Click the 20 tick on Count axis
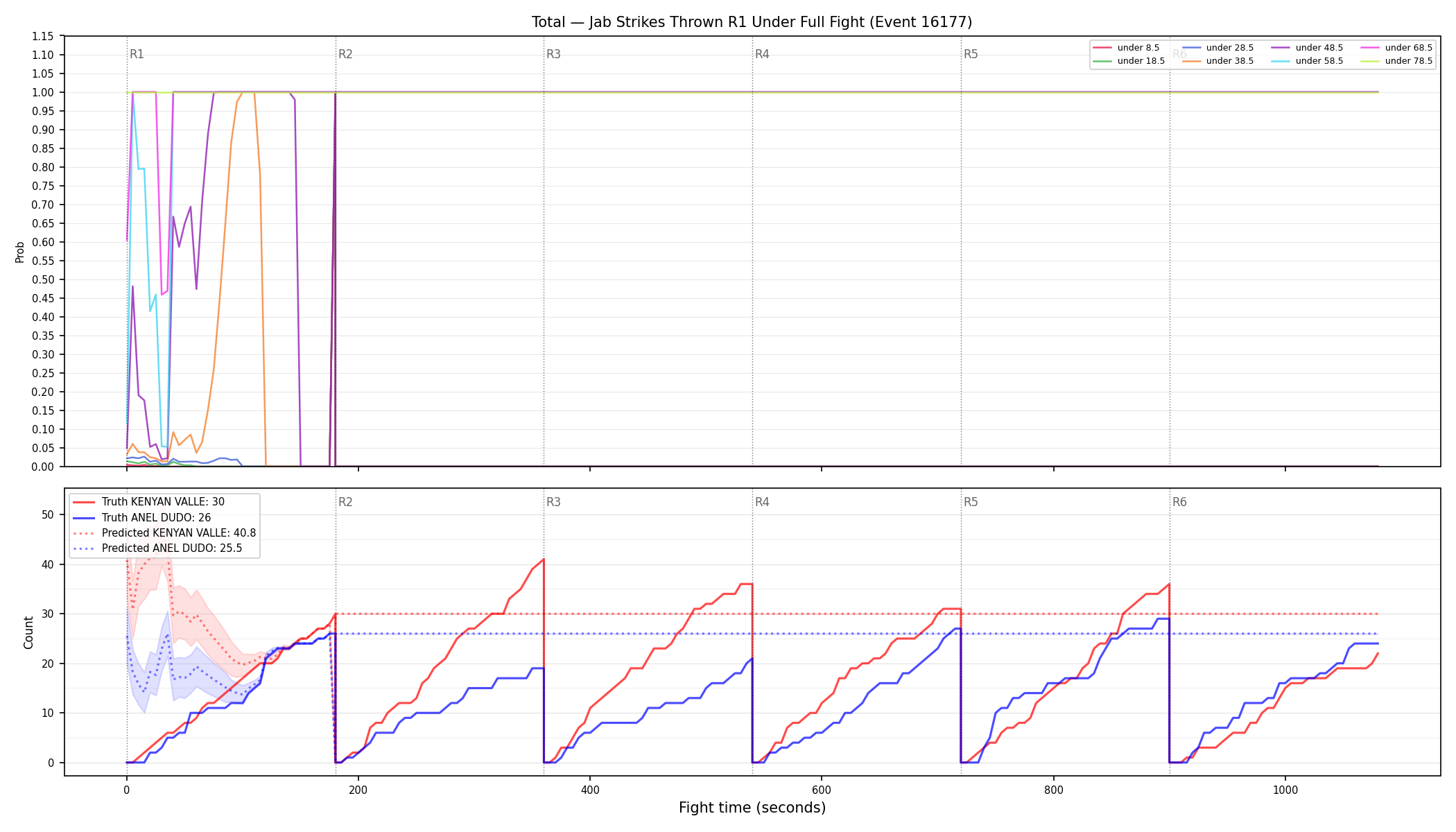Image resolution: width=1456 pixels, height=832 pixels. tap(48, 664)
